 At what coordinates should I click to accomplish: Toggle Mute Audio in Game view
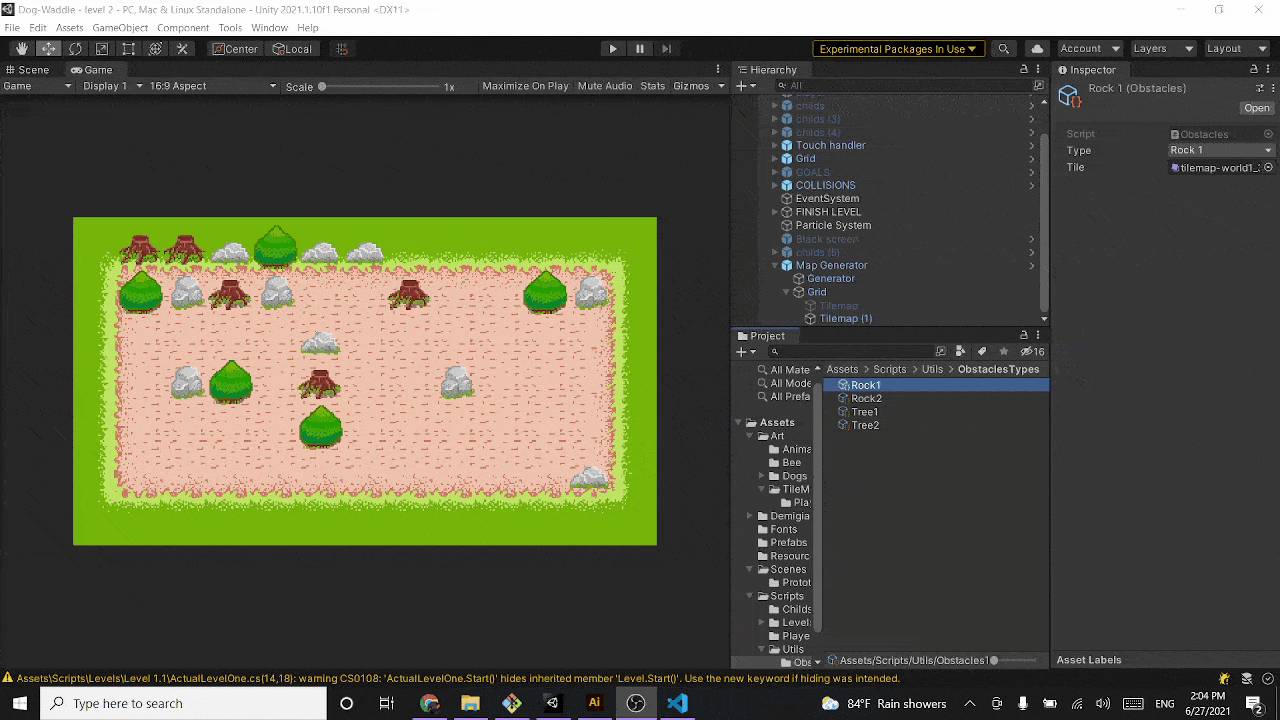click(605, 86)
